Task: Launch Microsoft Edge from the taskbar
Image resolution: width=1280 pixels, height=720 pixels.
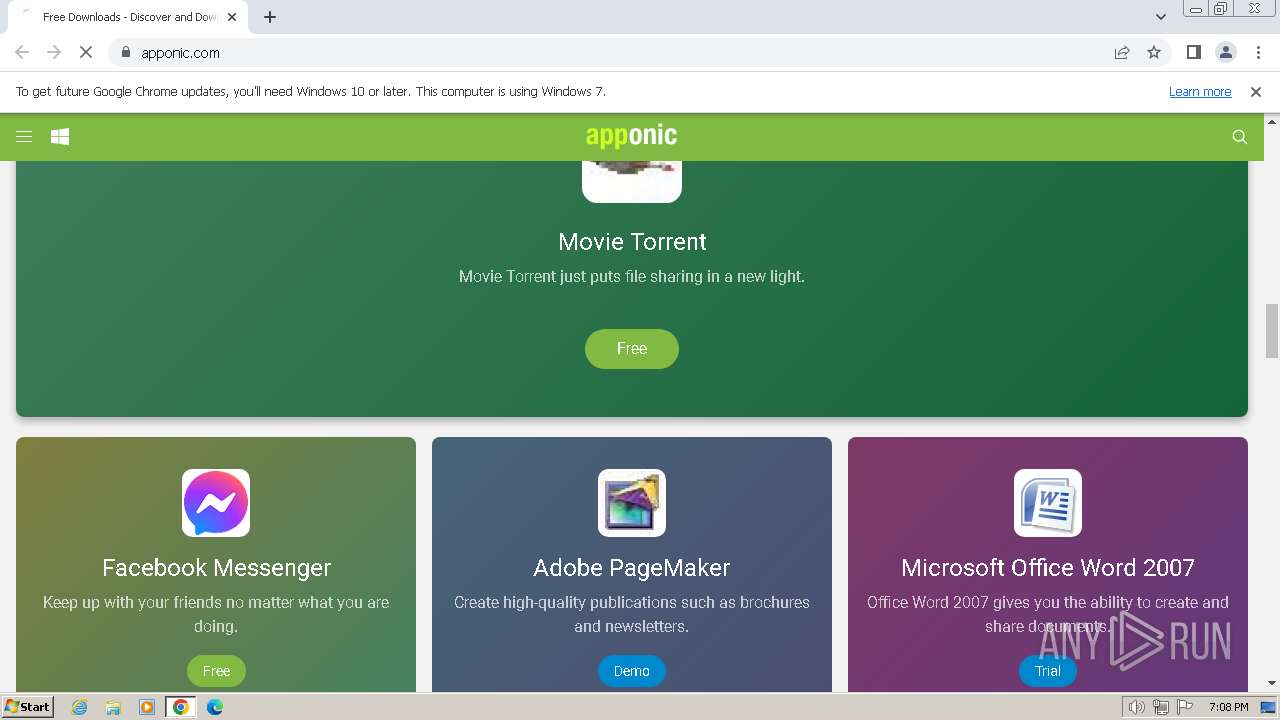Action: coord(215,707)
